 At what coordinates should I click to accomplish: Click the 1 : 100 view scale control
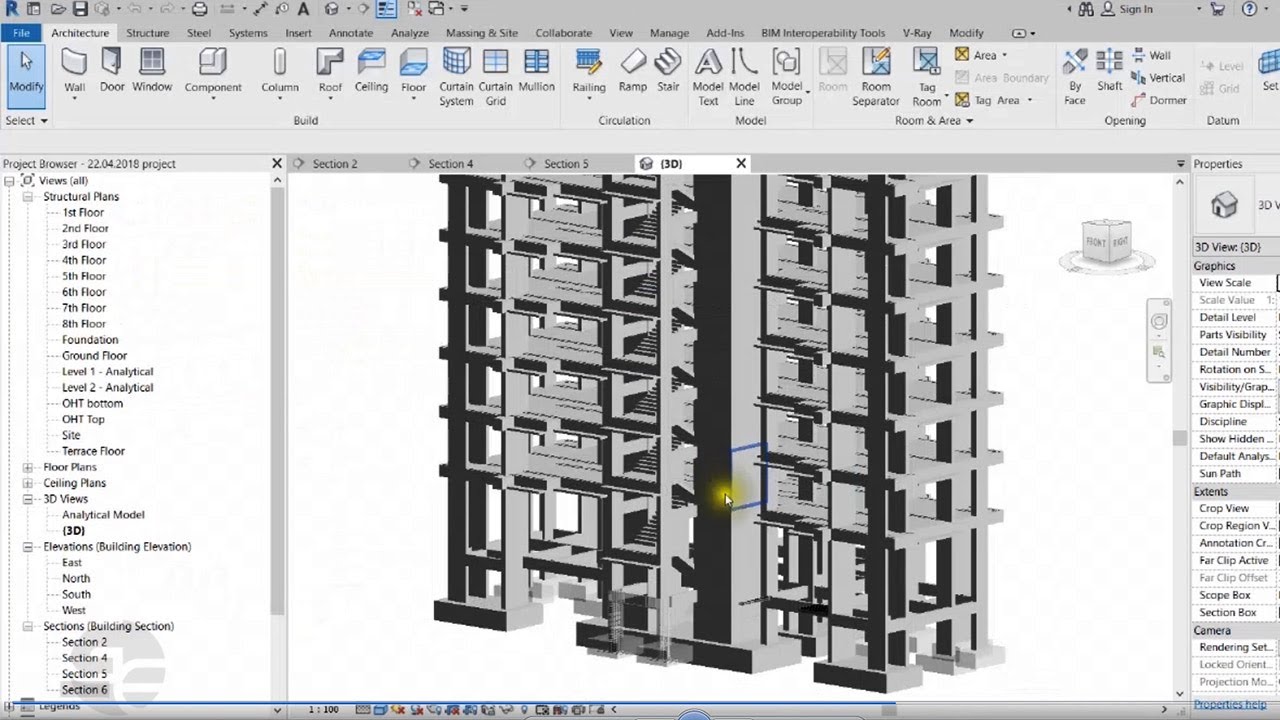(322, 709)
